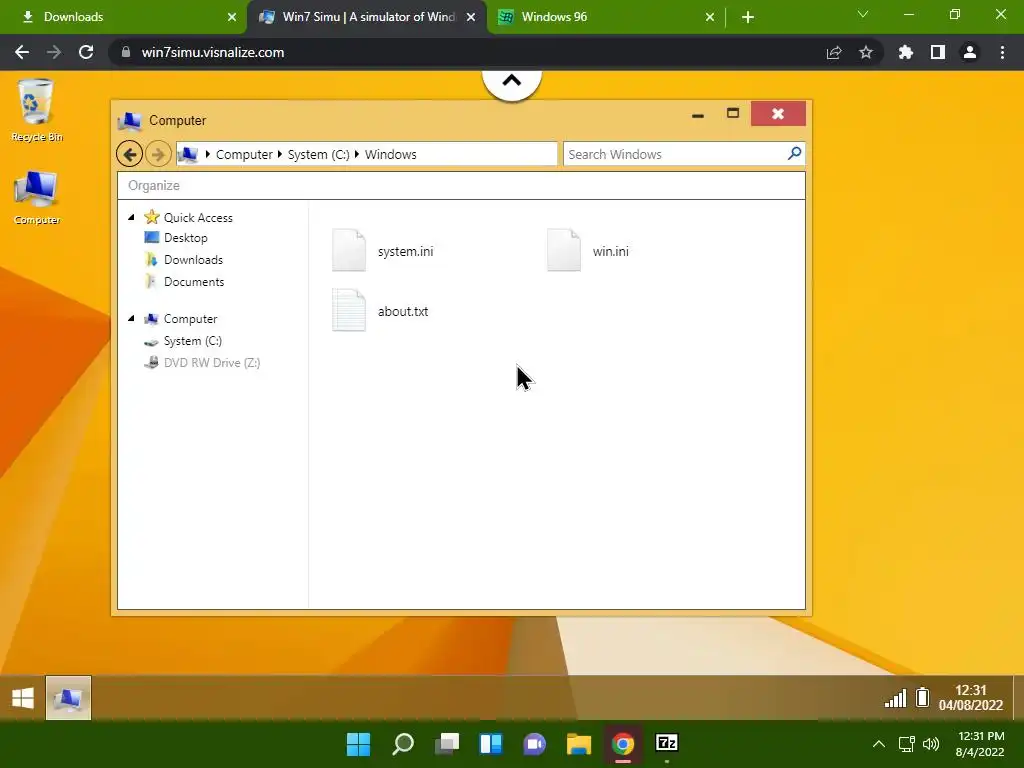Share this page with the share icon
Viewport: 1024px width, 768px height.
pos(834,52)
